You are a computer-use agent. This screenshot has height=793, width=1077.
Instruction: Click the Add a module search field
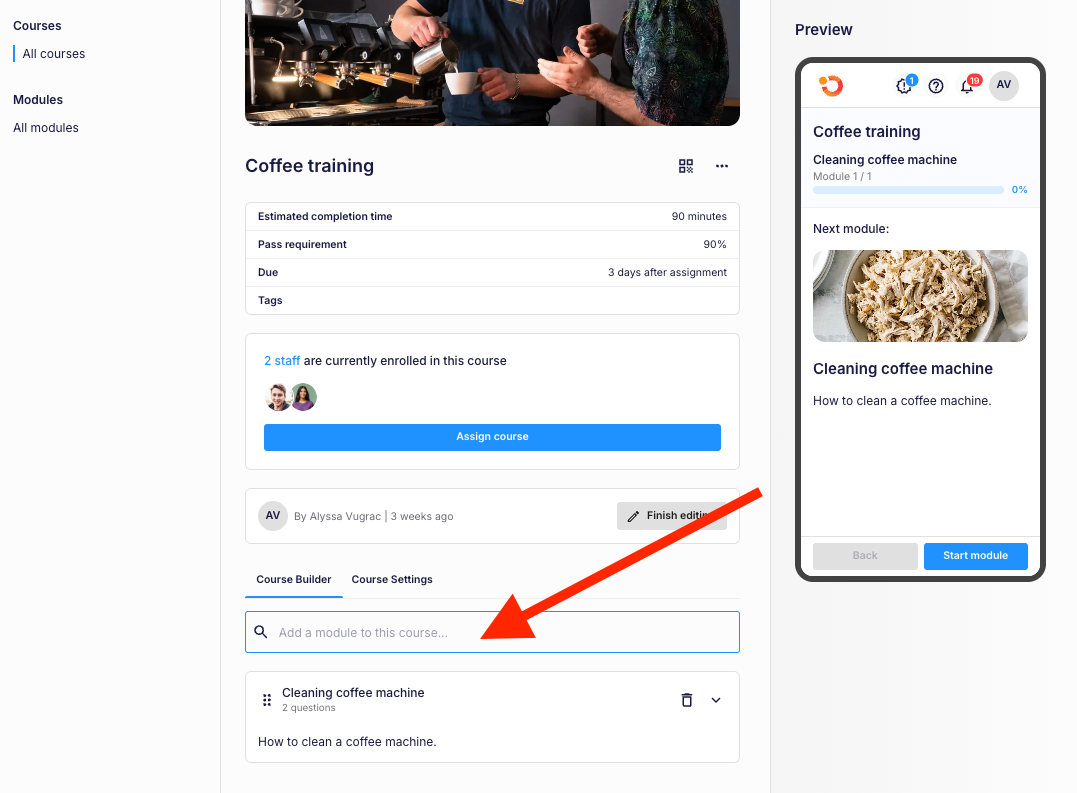(x=492, y=632)
